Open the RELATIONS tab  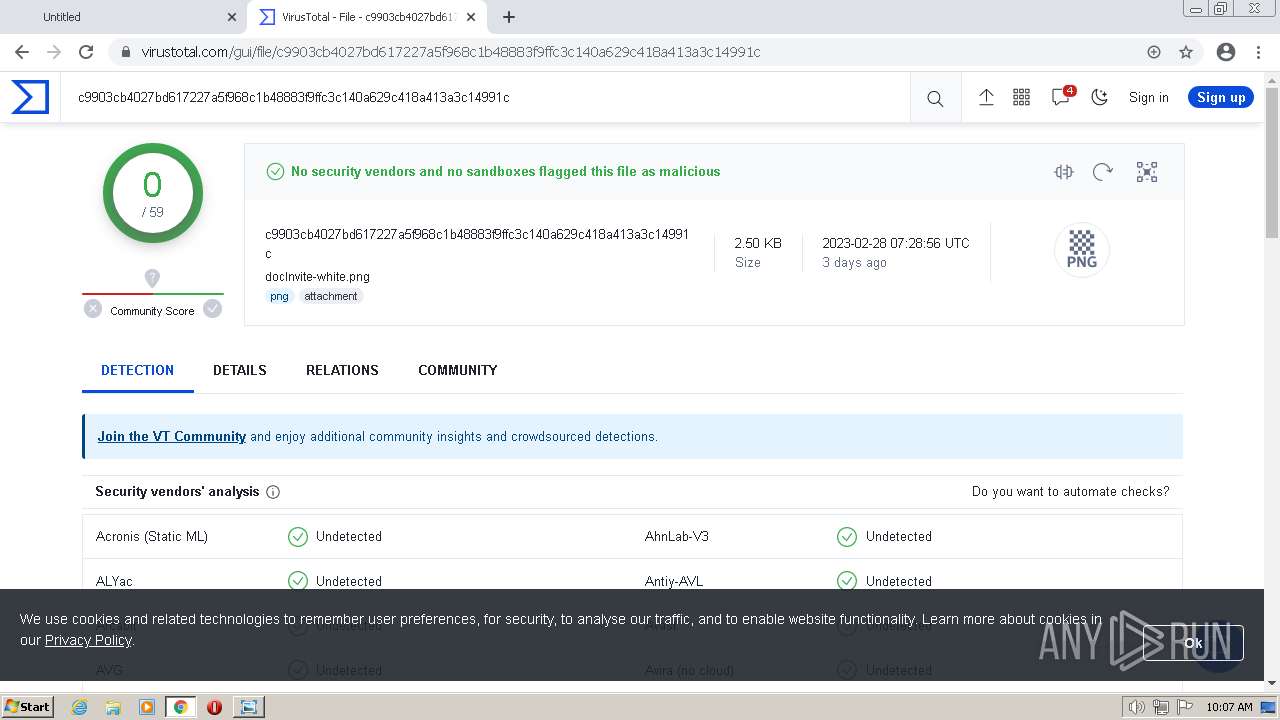click(342, 370)
